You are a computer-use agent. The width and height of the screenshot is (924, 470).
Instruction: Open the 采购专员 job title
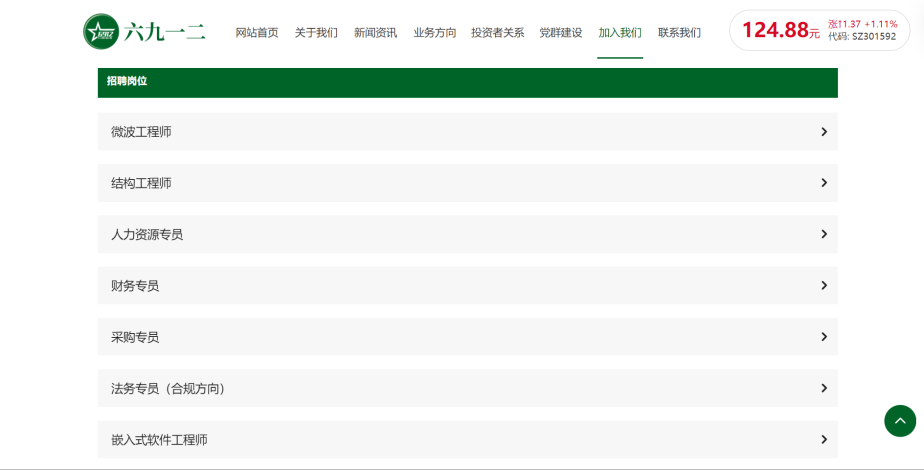click(135, 337)
